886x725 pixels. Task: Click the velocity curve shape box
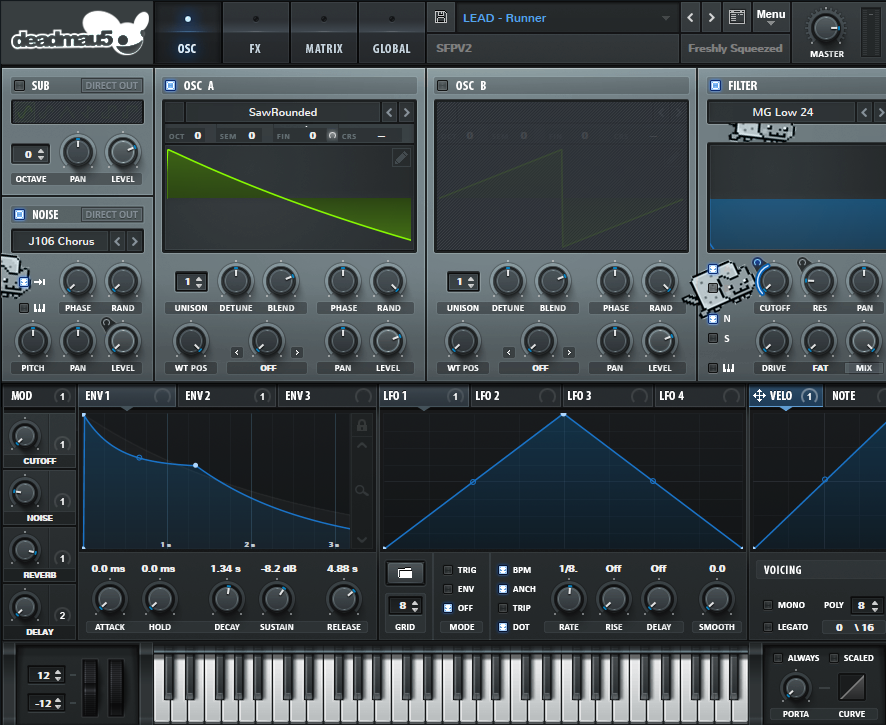852,687
